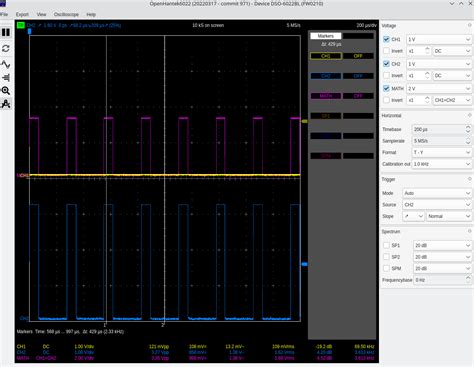Uncheck the CH1 channel checkbox
Image resolution: width=474 pixels, height=367 pixels.
point(386,39)
